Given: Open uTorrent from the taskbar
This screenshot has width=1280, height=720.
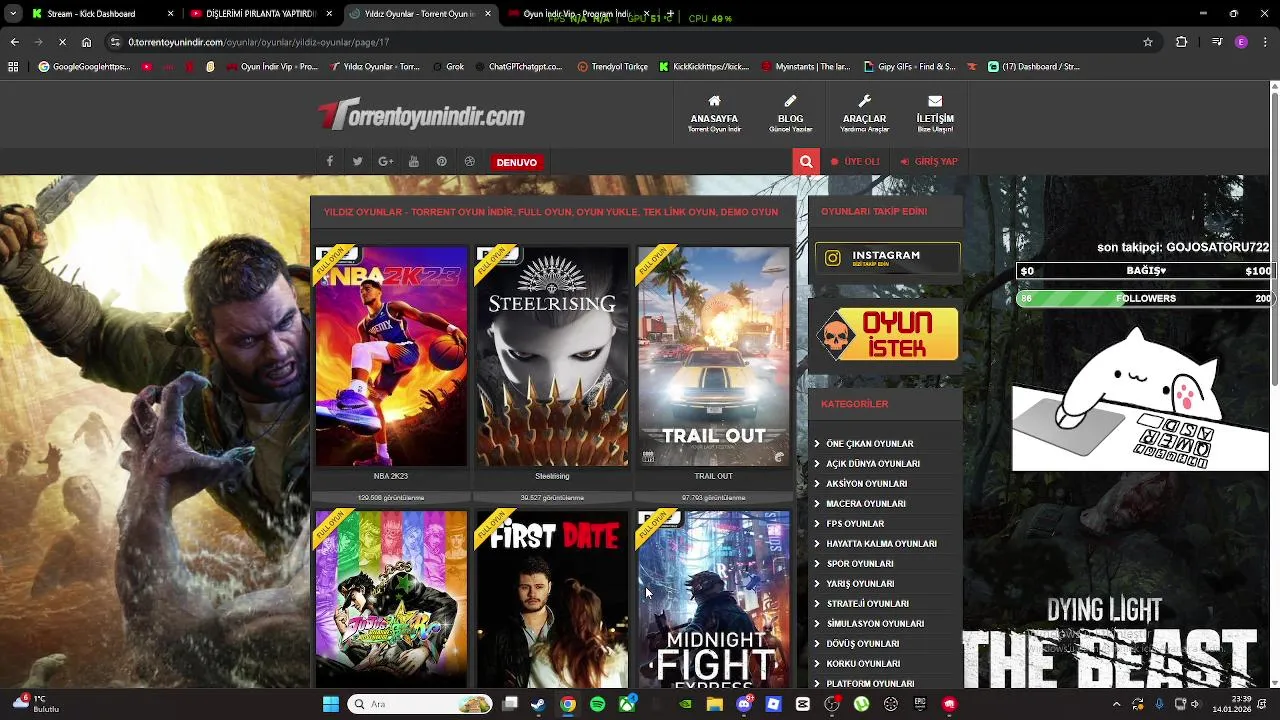Looking at the screenshot, I should tap(861, 704).
